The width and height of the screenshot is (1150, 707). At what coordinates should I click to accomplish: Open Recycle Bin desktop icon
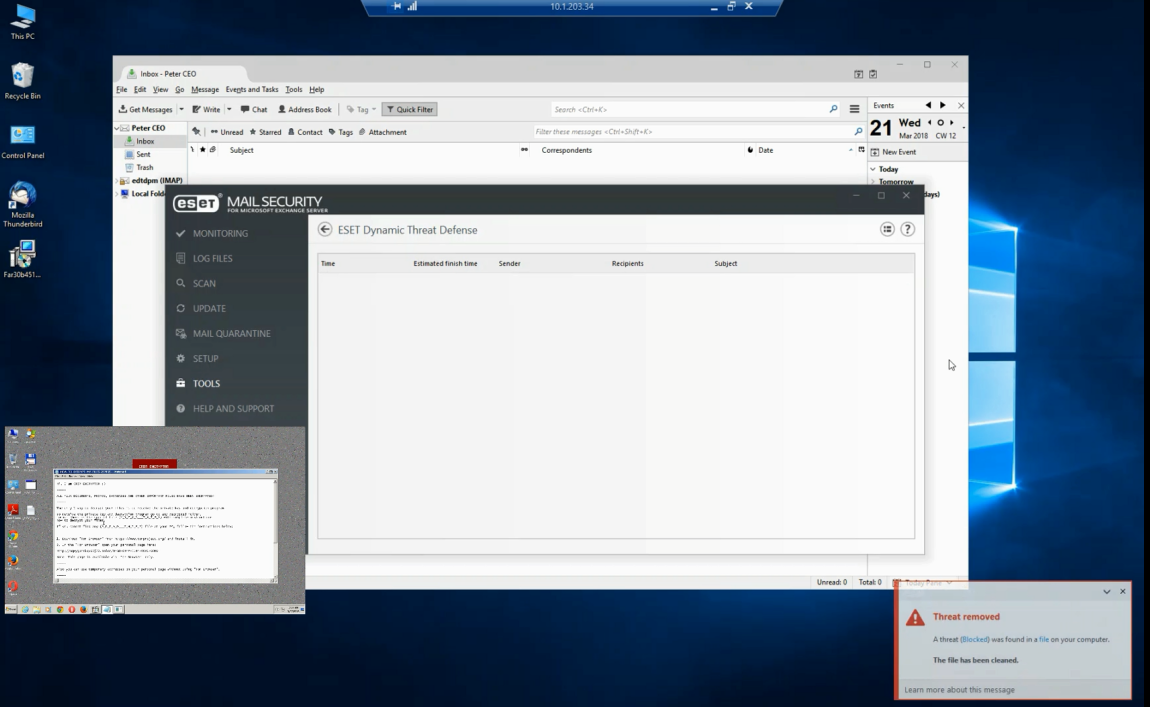(x=23, y=81)
